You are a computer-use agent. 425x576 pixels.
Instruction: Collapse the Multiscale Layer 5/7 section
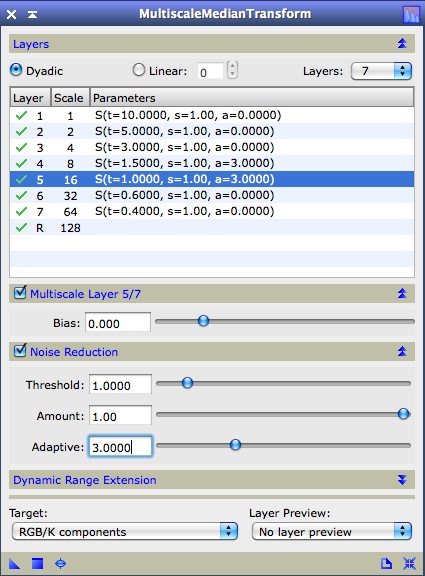(402, 294)
